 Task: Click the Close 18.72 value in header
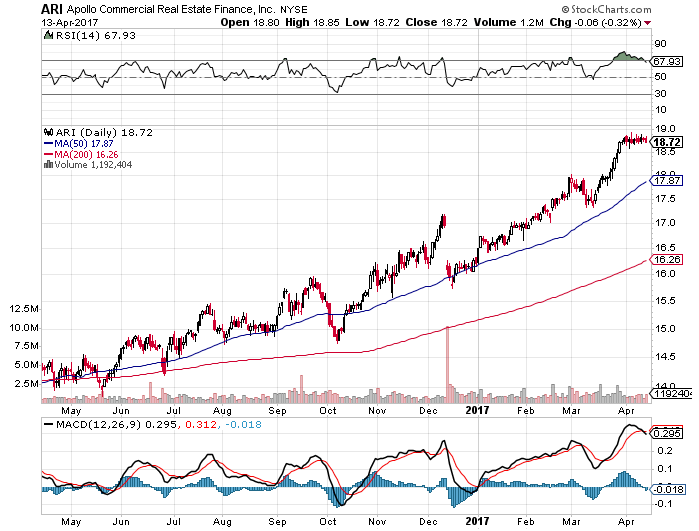pyautogui.click(x=436, y=22)
